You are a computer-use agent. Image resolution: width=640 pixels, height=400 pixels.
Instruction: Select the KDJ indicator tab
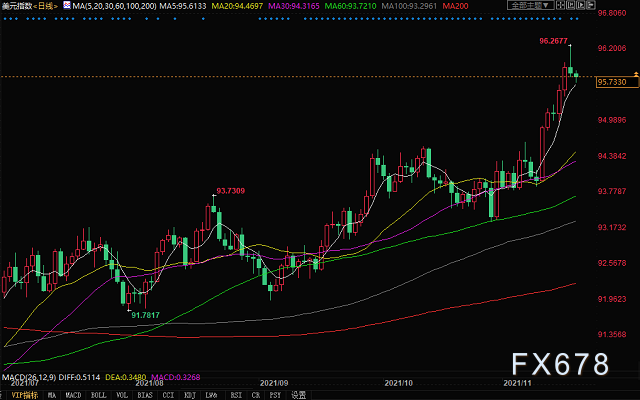(x=190, y=395)
